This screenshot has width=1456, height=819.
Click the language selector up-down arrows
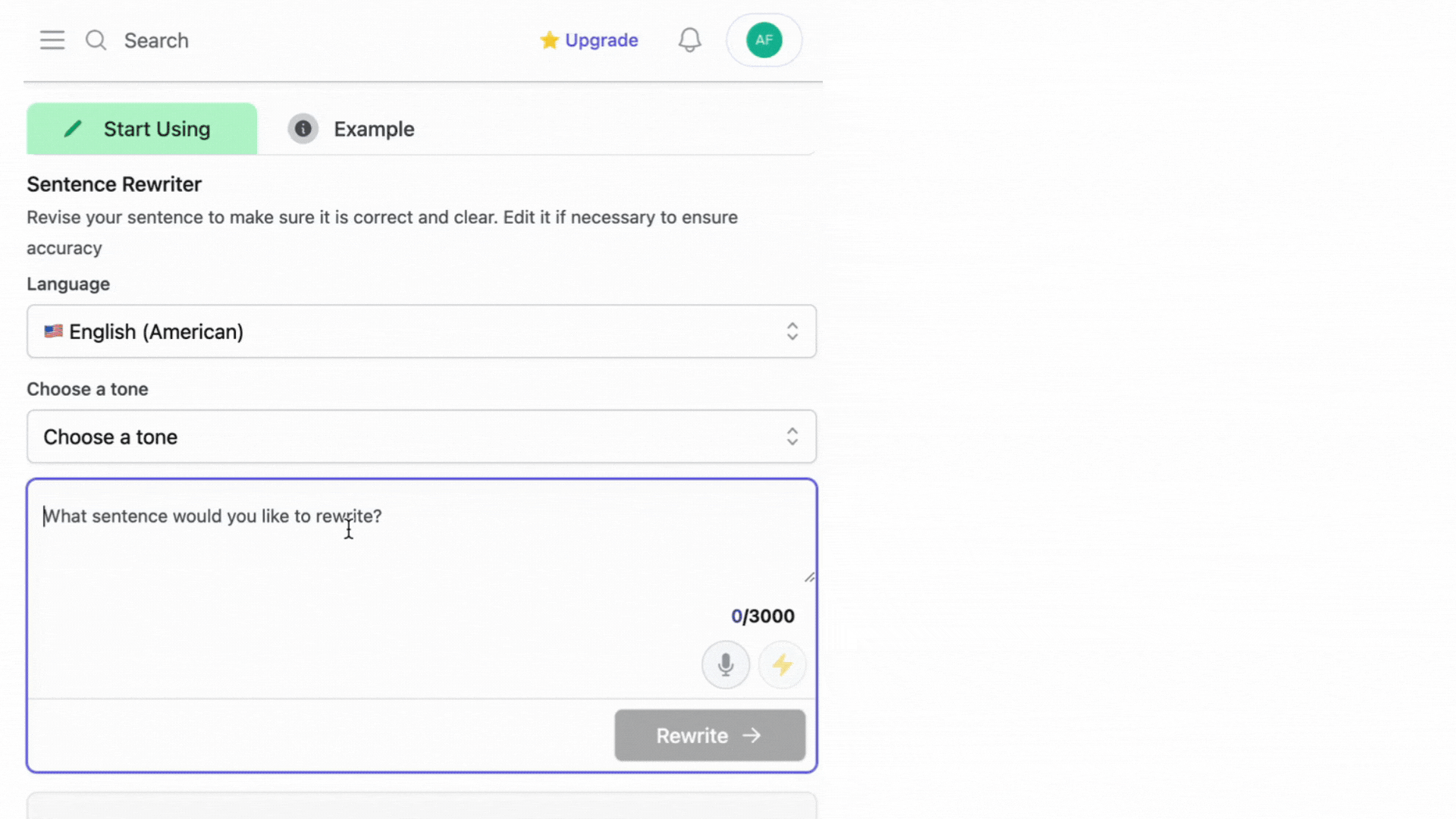pyautogui.click(x=792, y=331)
